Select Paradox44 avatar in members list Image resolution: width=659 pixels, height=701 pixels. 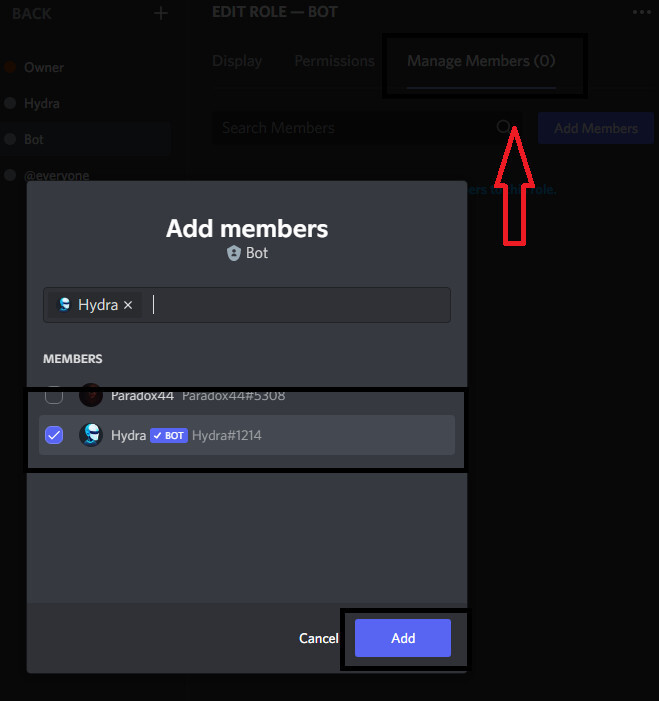click(91, 395)
